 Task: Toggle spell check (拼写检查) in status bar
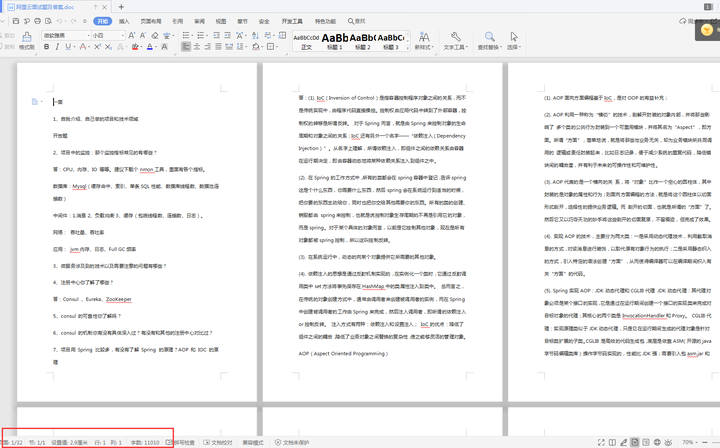point(180,442)
